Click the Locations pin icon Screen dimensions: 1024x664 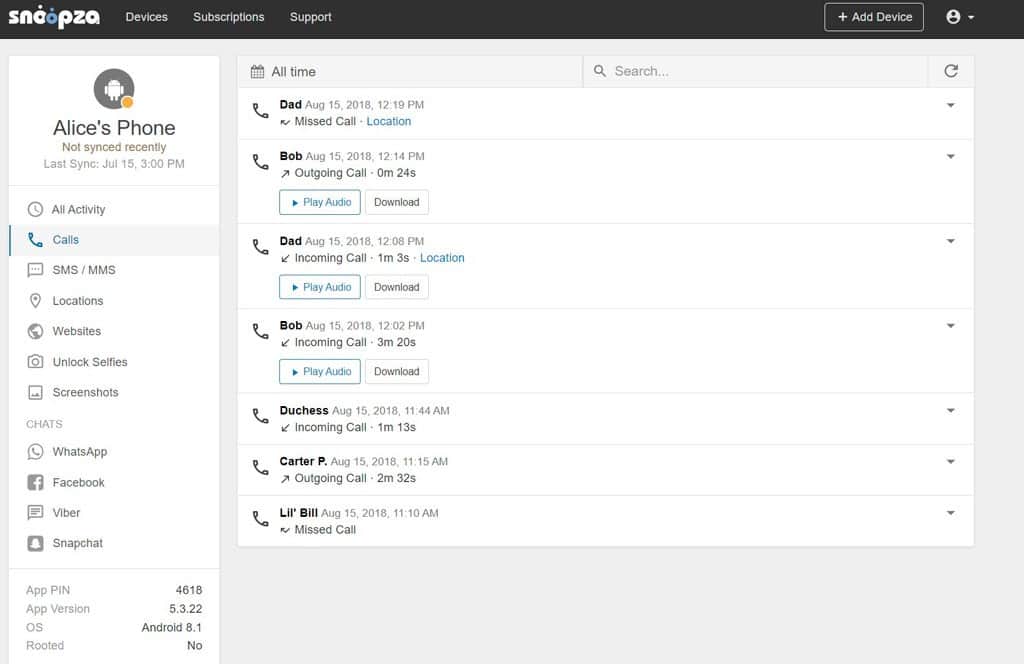[35, 301]
